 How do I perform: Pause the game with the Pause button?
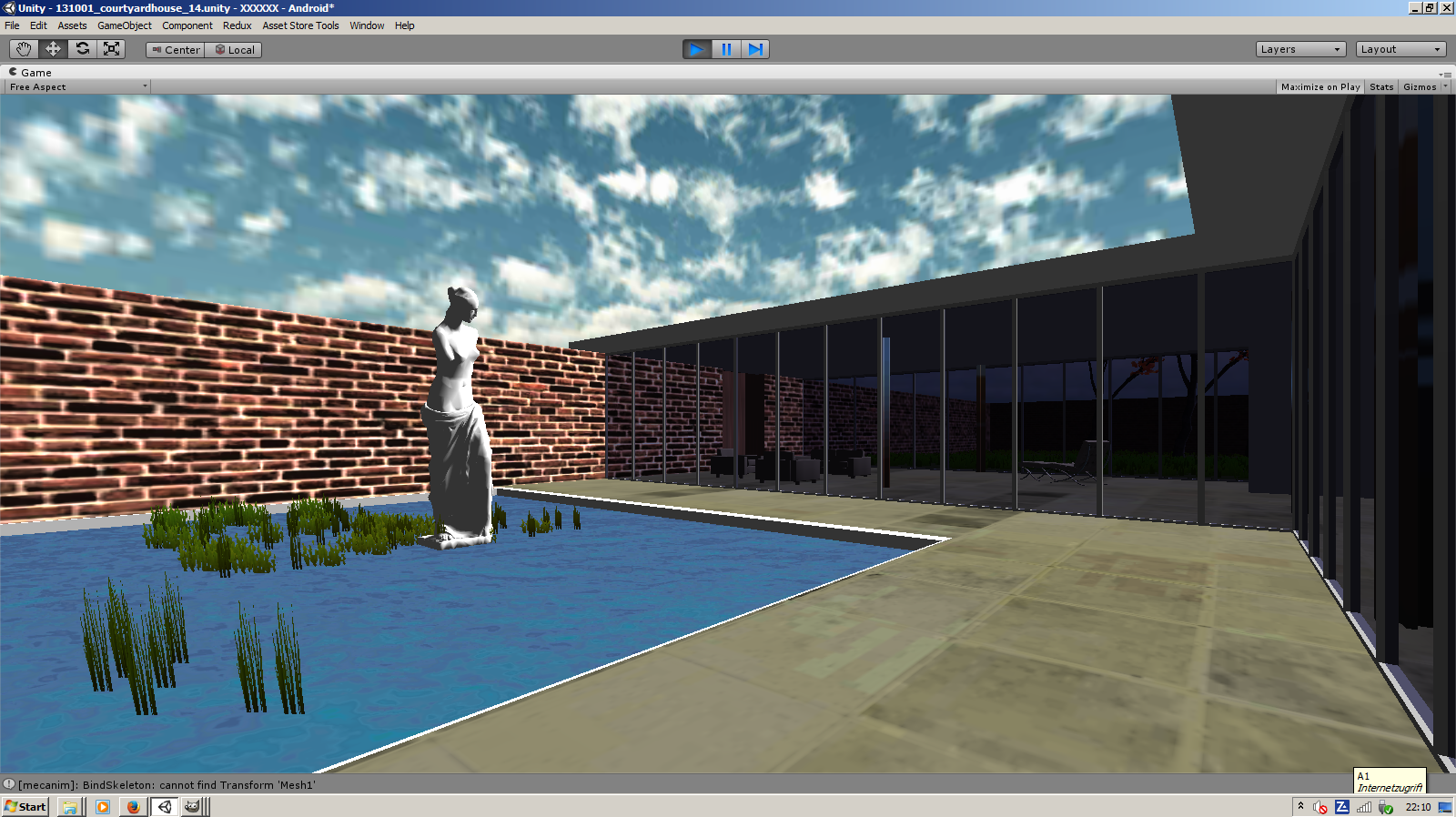[x=726, y=49]
